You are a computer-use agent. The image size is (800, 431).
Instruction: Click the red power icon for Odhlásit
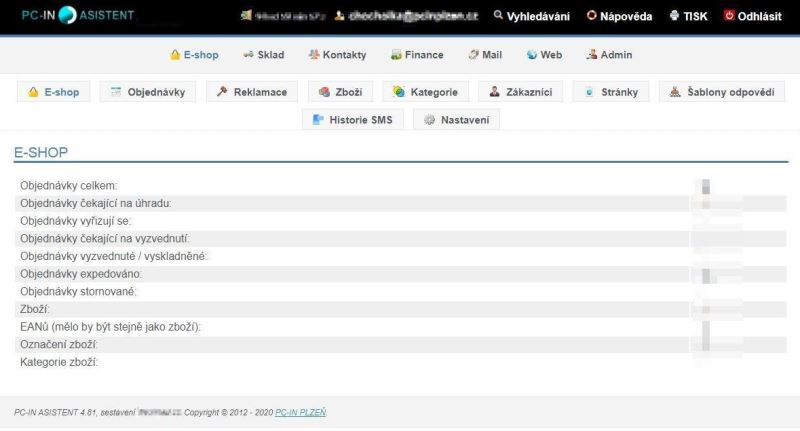coord(728,16)
